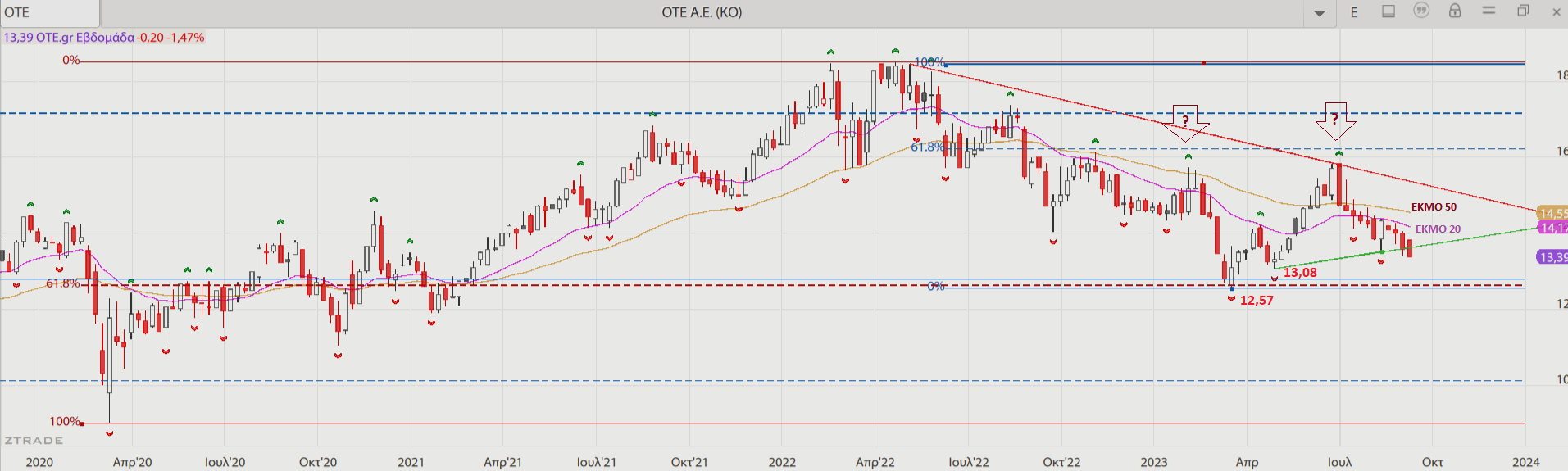
Task: Click the 2022 date axis label
Action: pyautogui.click(x=782, y=462)
